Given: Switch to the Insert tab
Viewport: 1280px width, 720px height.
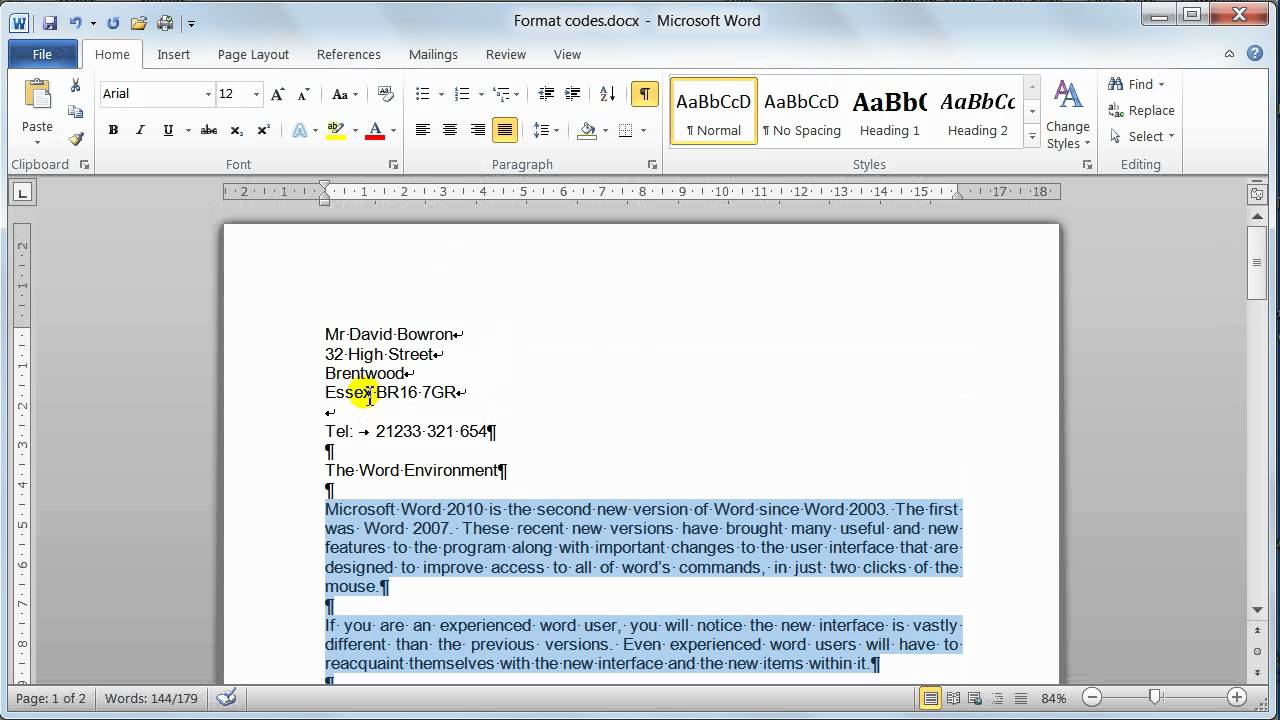Looking at the screenshot, I should point(174,54).
